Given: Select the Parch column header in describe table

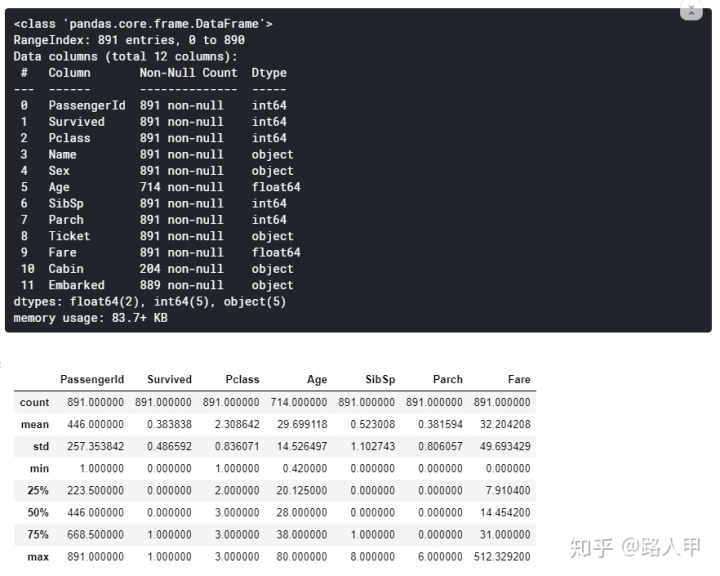Looking at the screenshot, I should tap(448, 379).
